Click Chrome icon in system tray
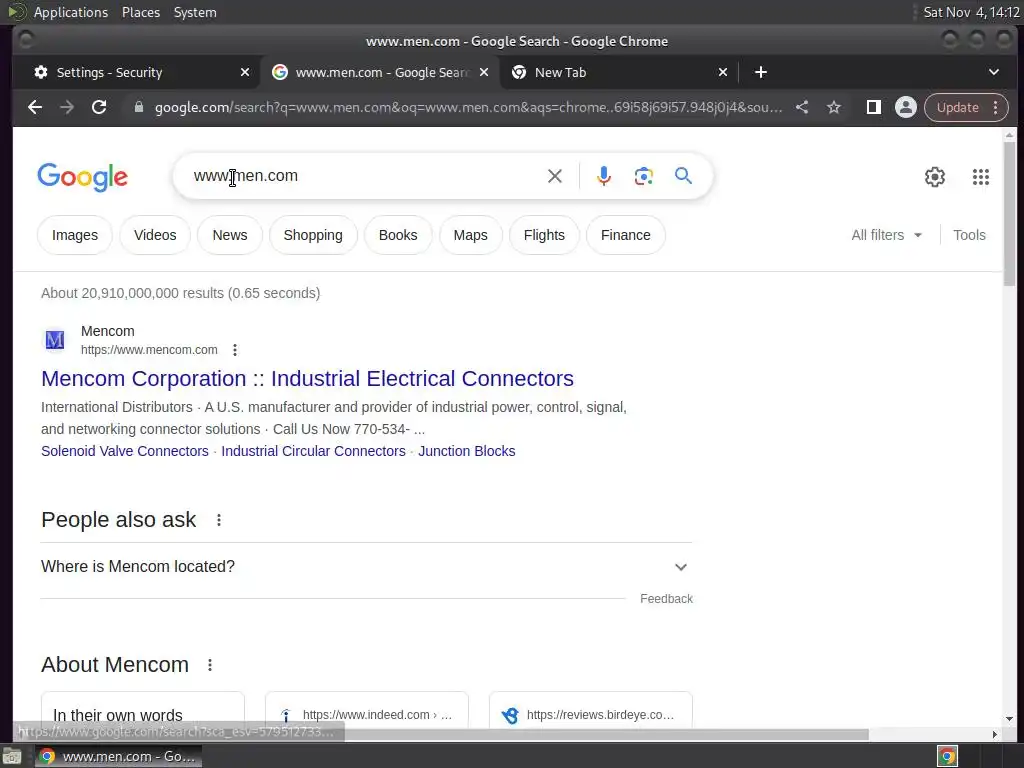 pos(947,757)
